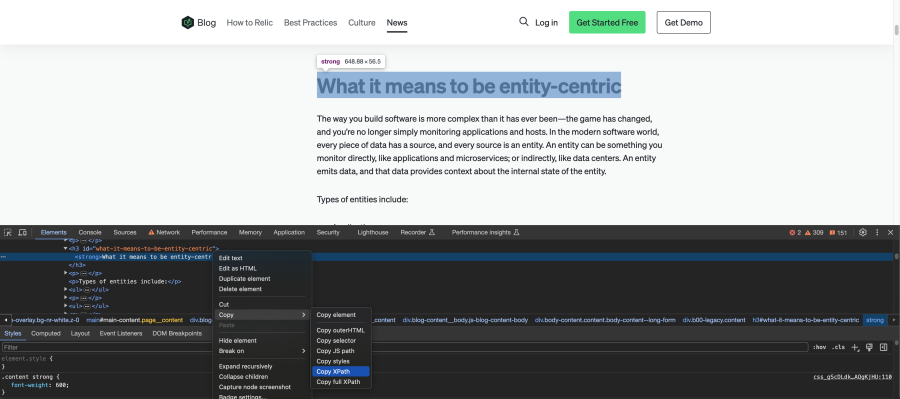Toggle the computed styles sidebar icon
Image resolution: width=900 pixels, height=399 pixels.
[x=883, y=347]
